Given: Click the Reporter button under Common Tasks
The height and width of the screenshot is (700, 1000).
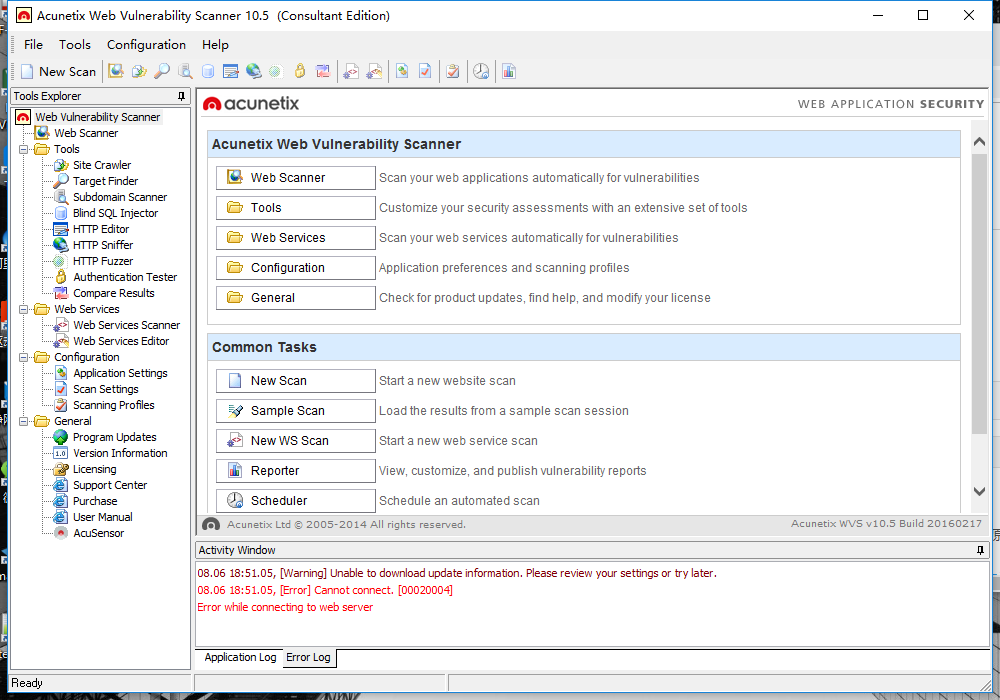Looking at the screenshot, I should tap(295, 470).
